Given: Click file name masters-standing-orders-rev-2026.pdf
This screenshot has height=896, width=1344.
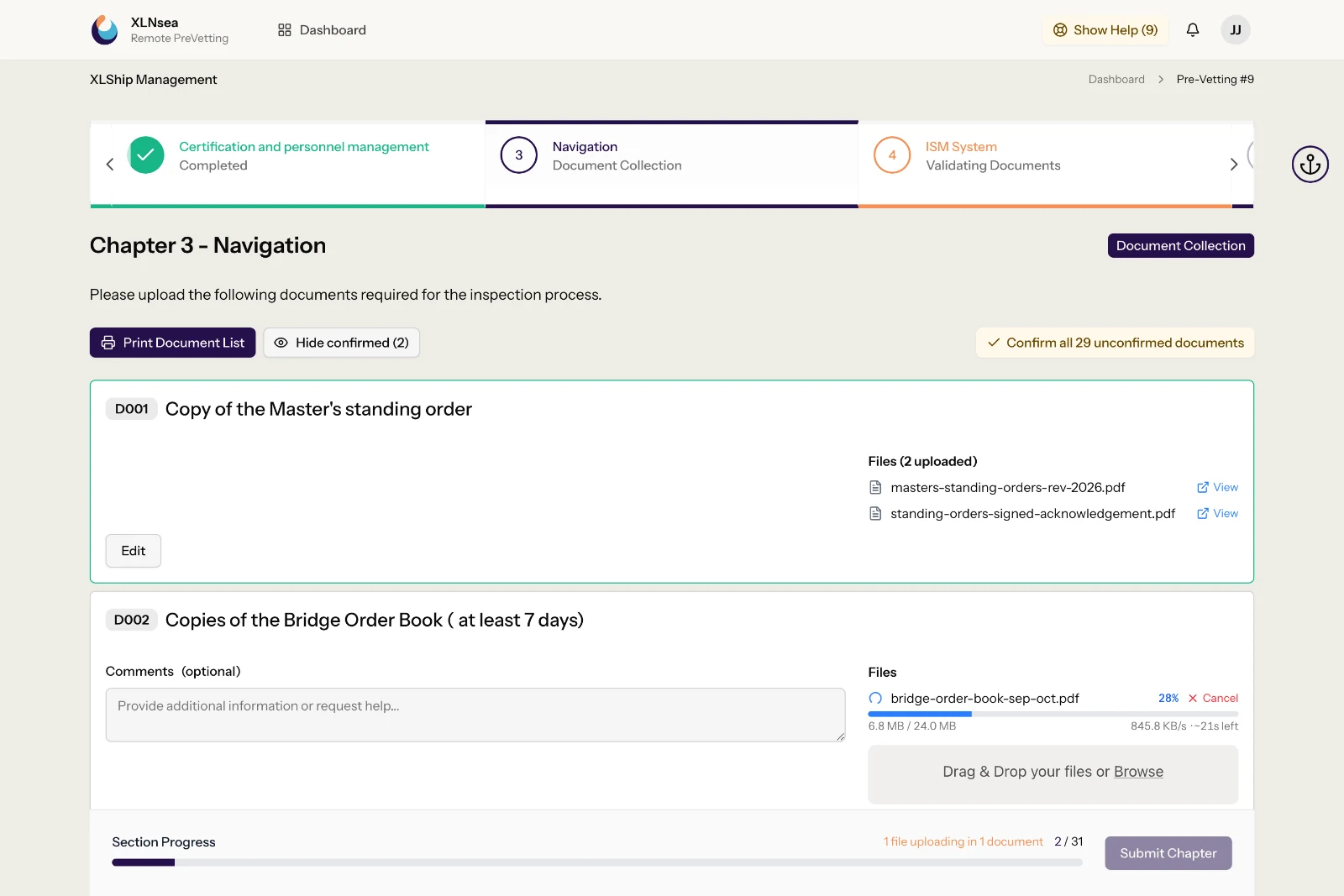Looking at the screenshot, I should click(1008, 488).
